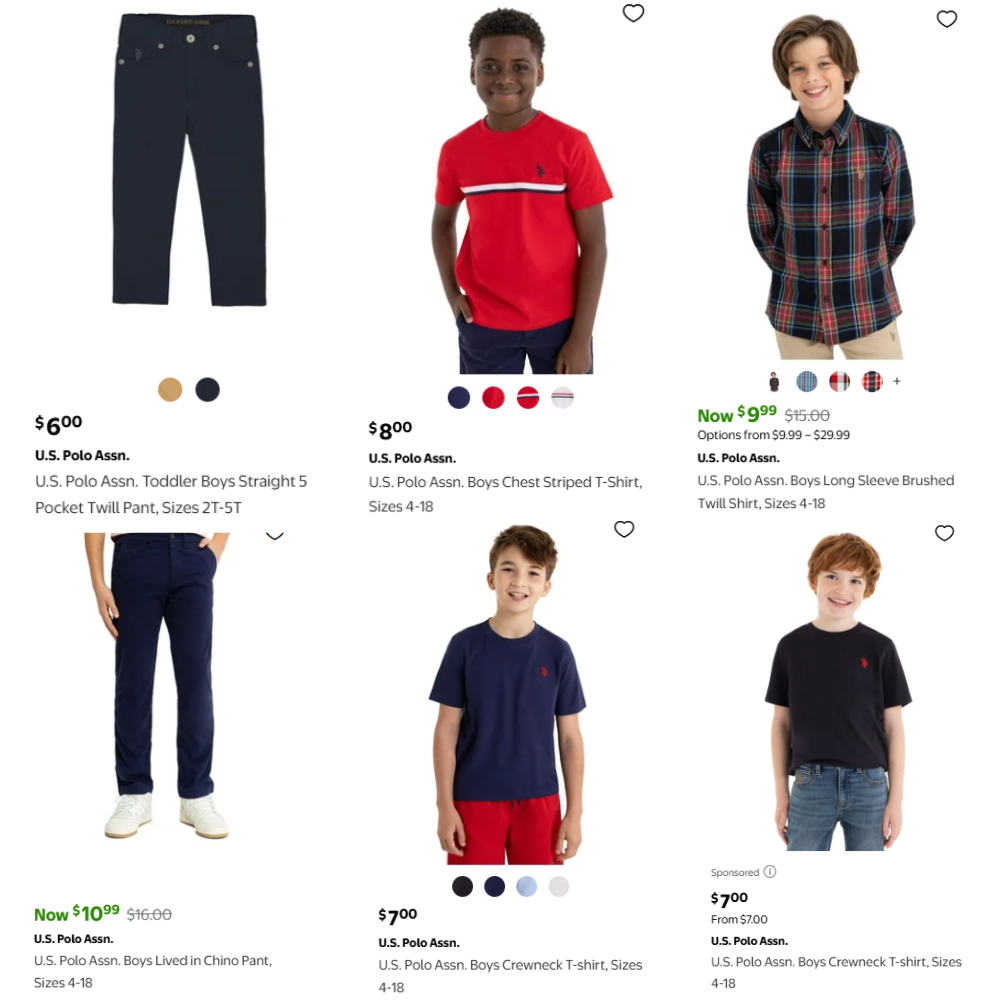
Task: Pick blue plaid swatch for Twill Shirt
Action: 807,381
